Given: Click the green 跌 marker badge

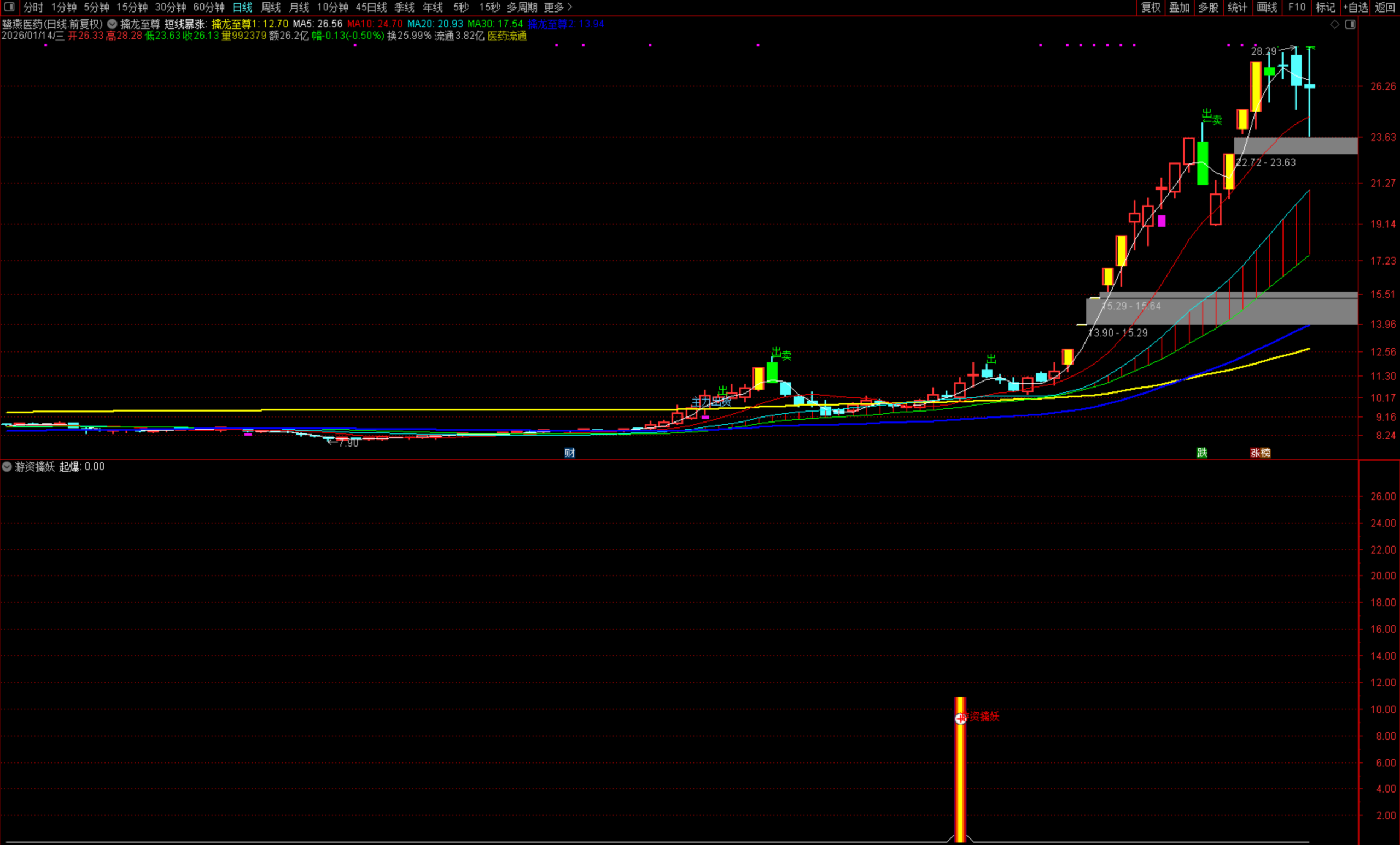Looking at the screenshot, I should (1202, 453).
